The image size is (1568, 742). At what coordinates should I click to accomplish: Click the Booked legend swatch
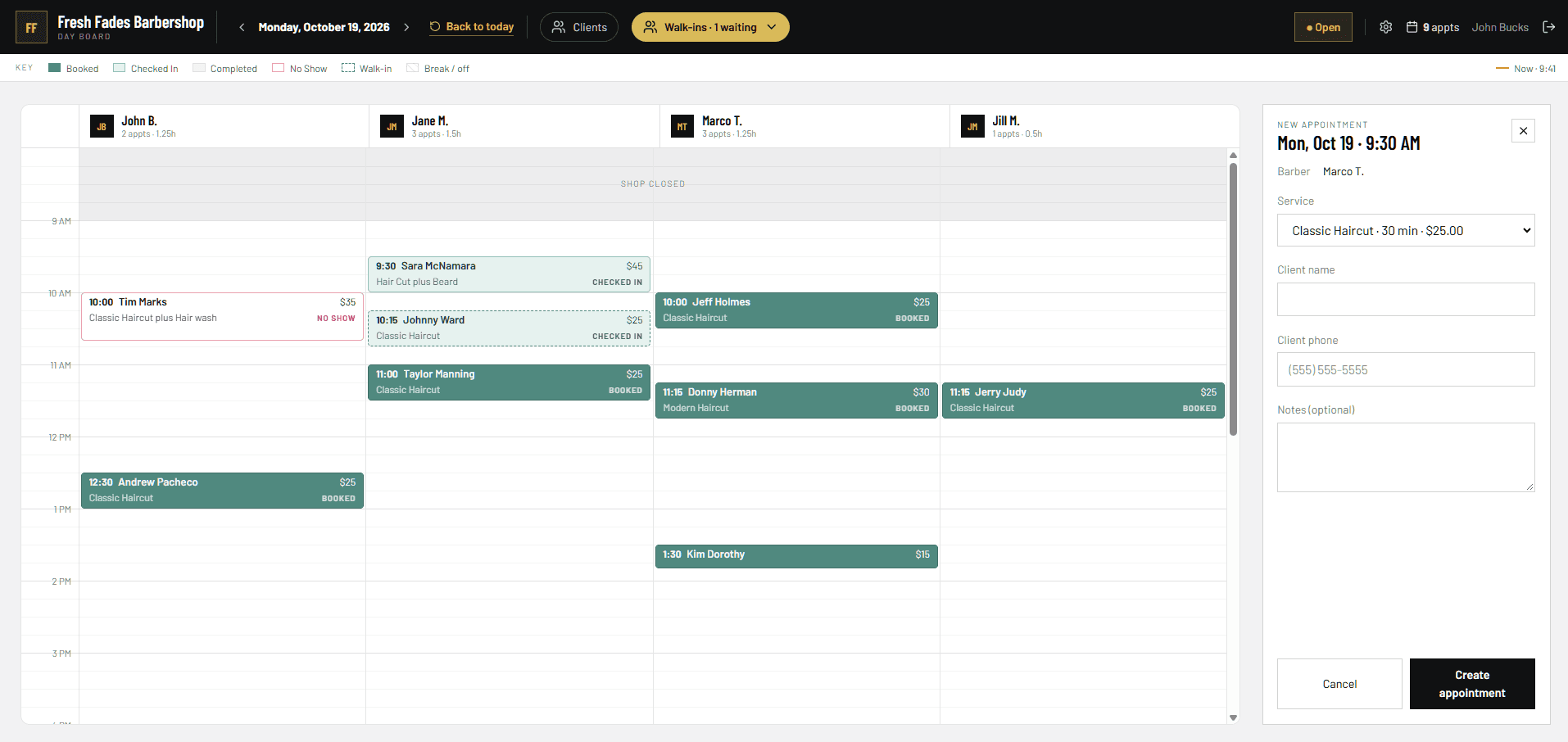coord(55,68)
